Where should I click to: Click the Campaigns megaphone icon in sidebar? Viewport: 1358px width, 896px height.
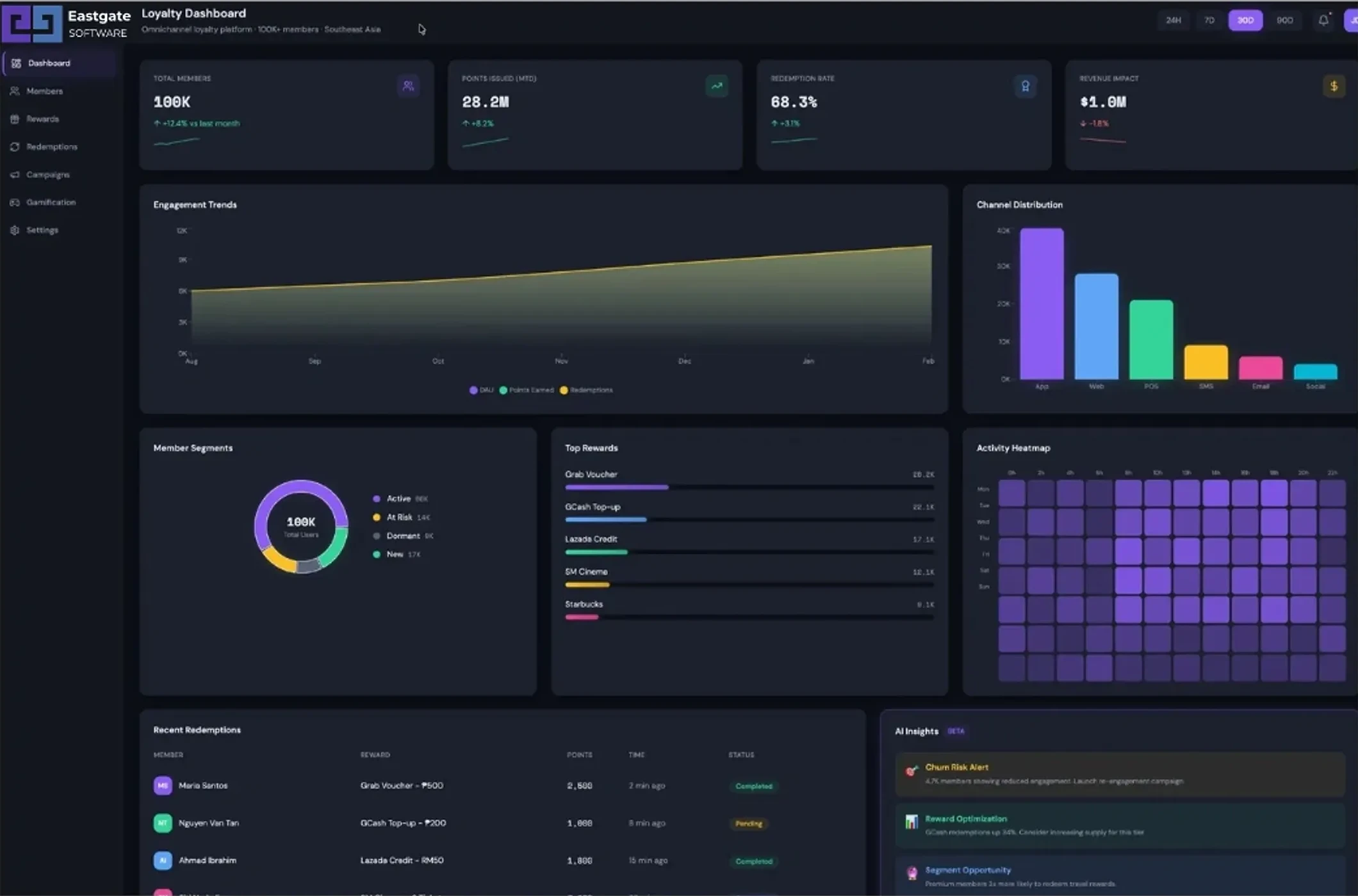click(x=15, y=174)
